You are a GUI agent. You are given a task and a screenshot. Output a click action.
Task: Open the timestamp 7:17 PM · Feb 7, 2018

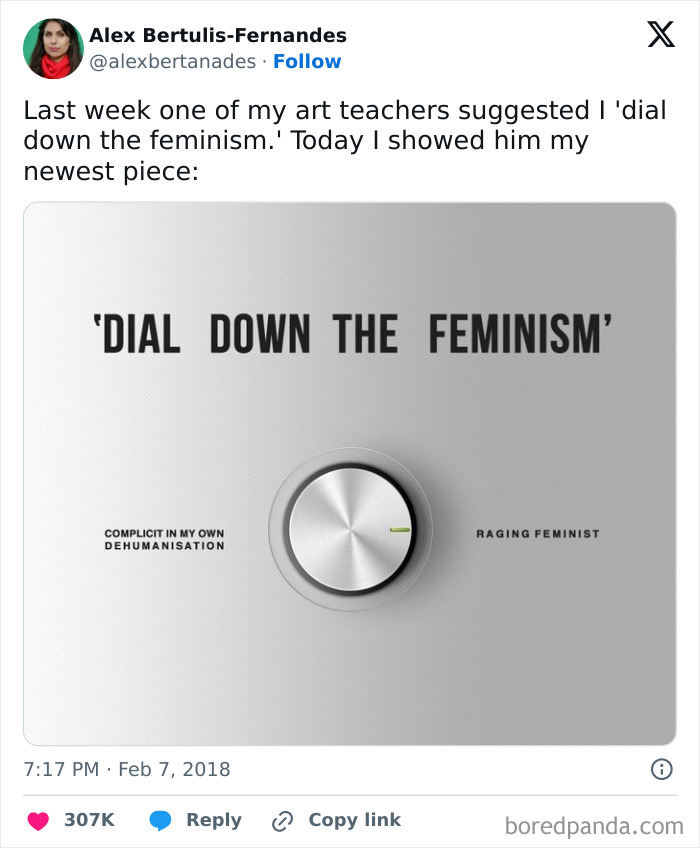(x=125, y=771)
